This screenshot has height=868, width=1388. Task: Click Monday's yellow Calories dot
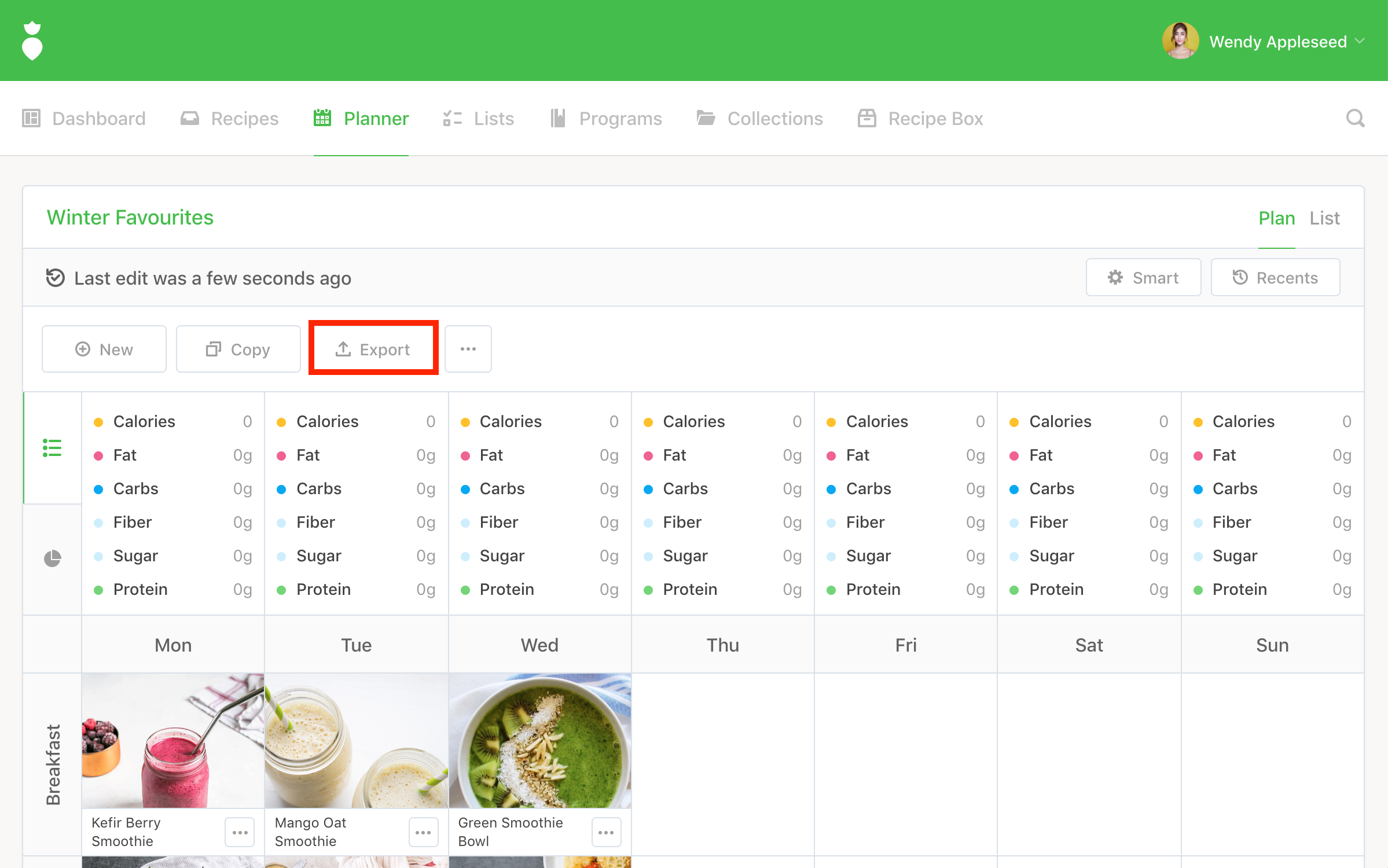coord(98,422)
